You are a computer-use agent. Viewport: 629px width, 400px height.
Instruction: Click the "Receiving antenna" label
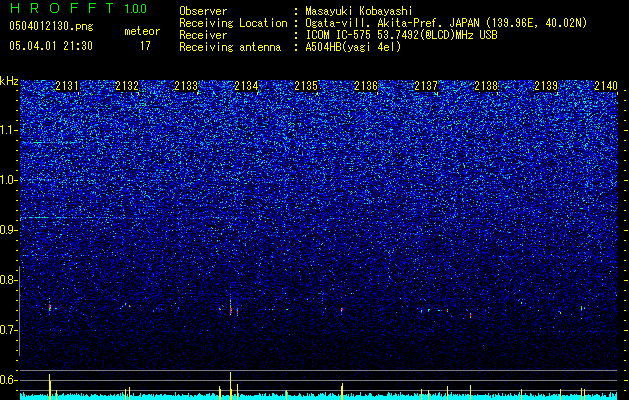(230, 47)
